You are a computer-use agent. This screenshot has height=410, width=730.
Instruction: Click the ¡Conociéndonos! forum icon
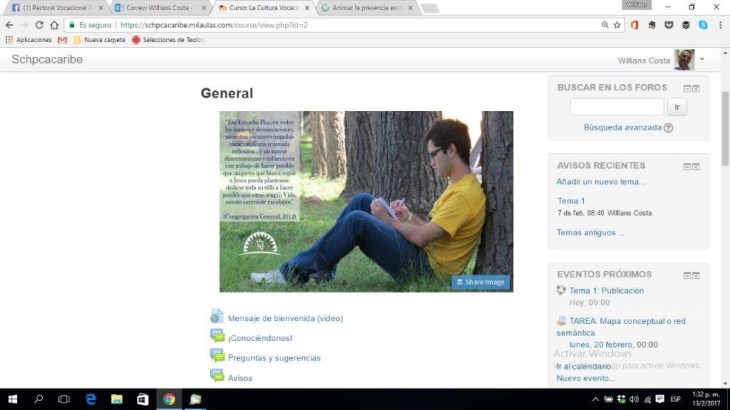[217, 337]
